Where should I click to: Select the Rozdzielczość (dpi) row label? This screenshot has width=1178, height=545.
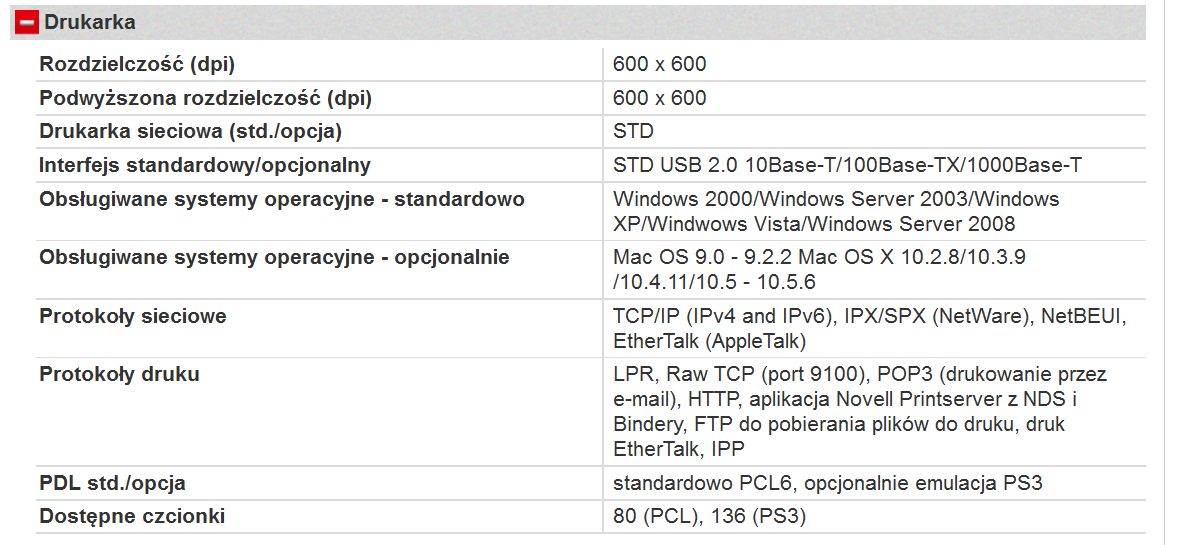(x=137, y=65)
